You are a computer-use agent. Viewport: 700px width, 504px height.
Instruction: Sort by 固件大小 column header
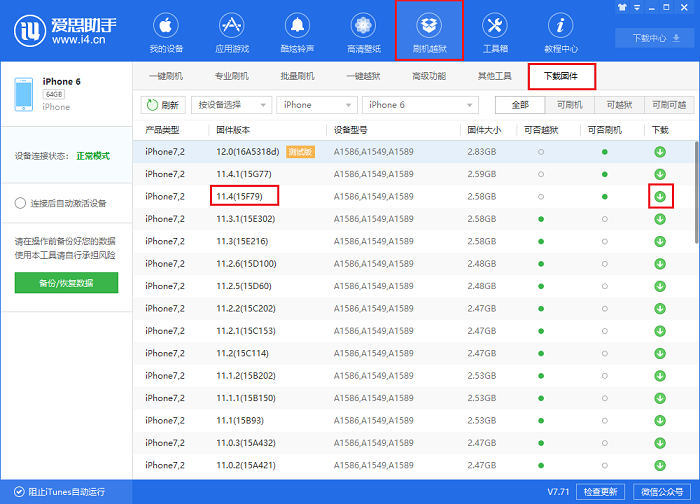484,130
